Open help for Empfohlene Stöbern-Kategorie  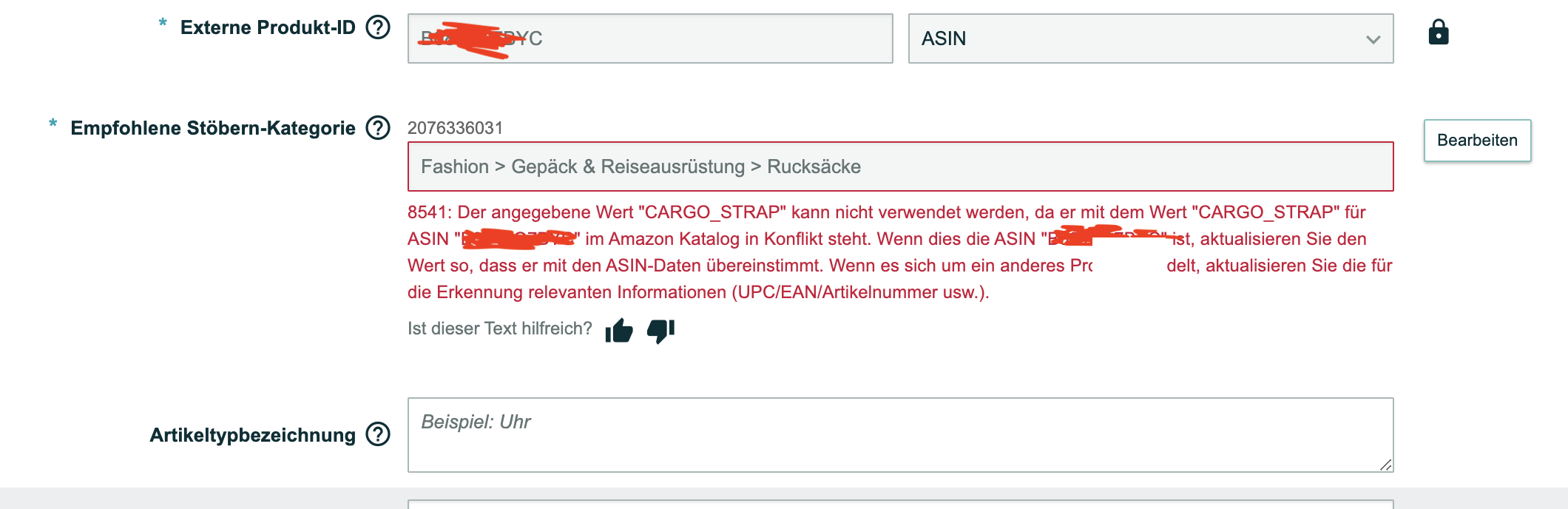point(378,128)
